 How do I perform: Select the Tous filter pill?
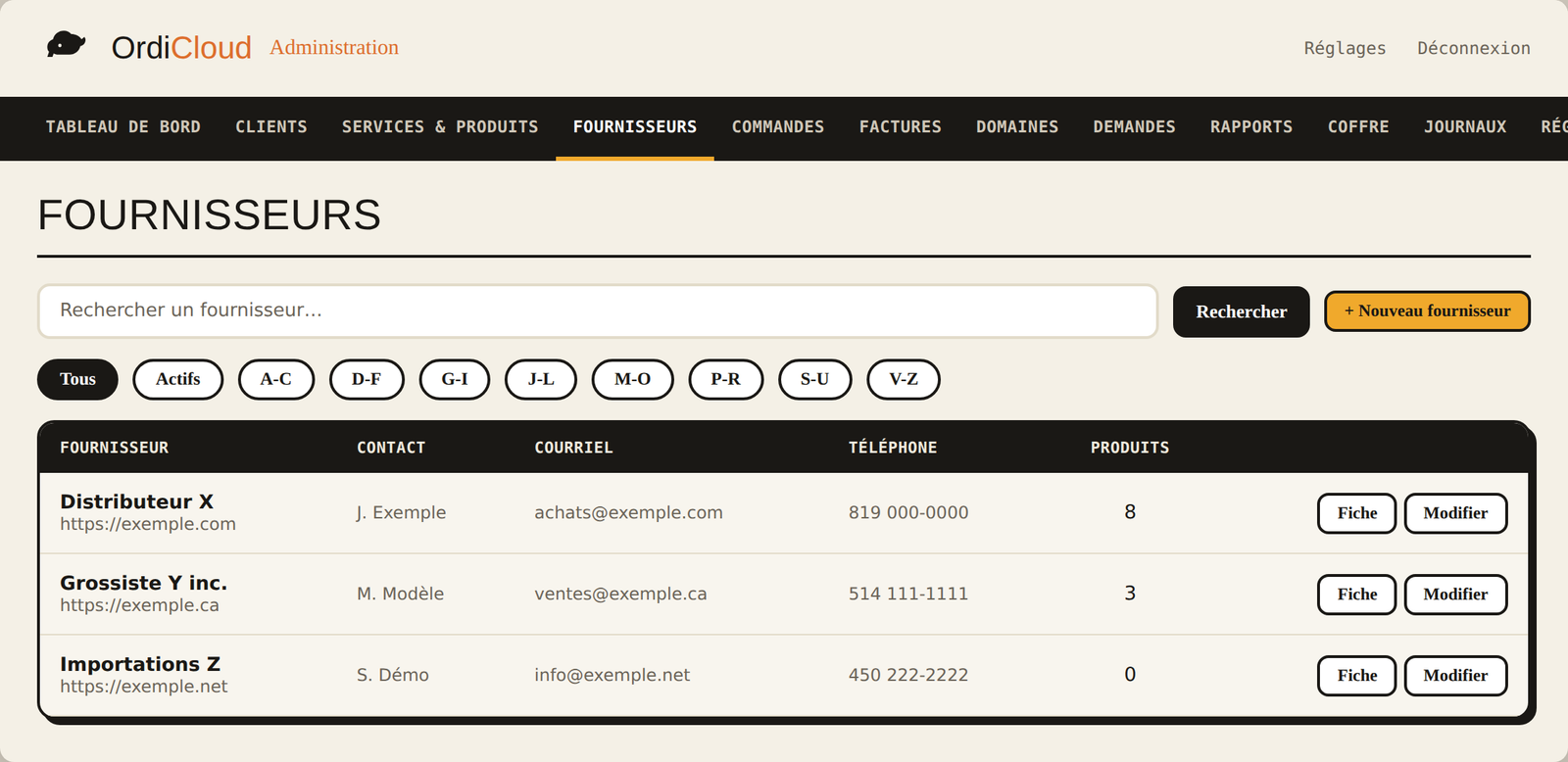77,379
